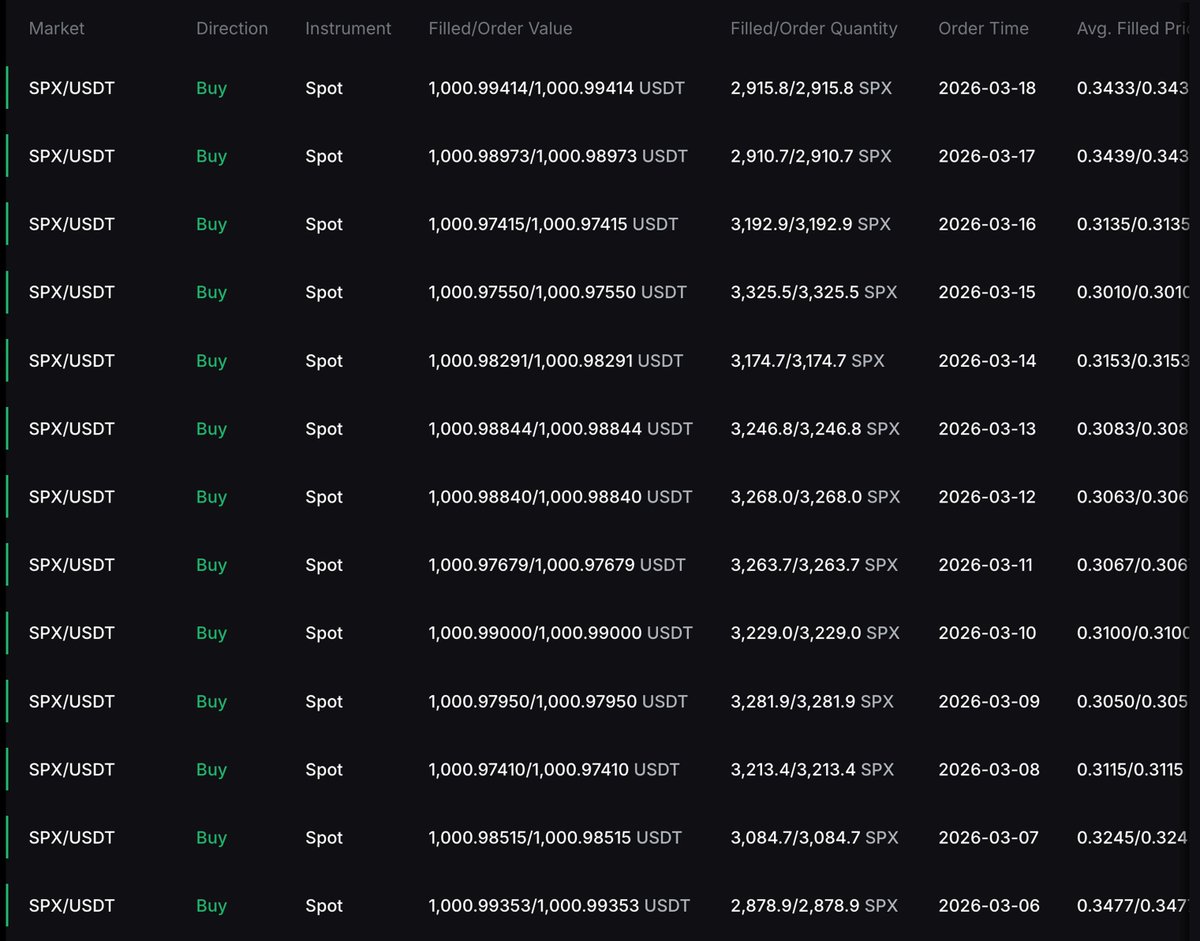Screen dimensions: 1200x941
Task: Click order value 1,000.99414/1,000.99414 USDT
Action: [x=556, y=88]
